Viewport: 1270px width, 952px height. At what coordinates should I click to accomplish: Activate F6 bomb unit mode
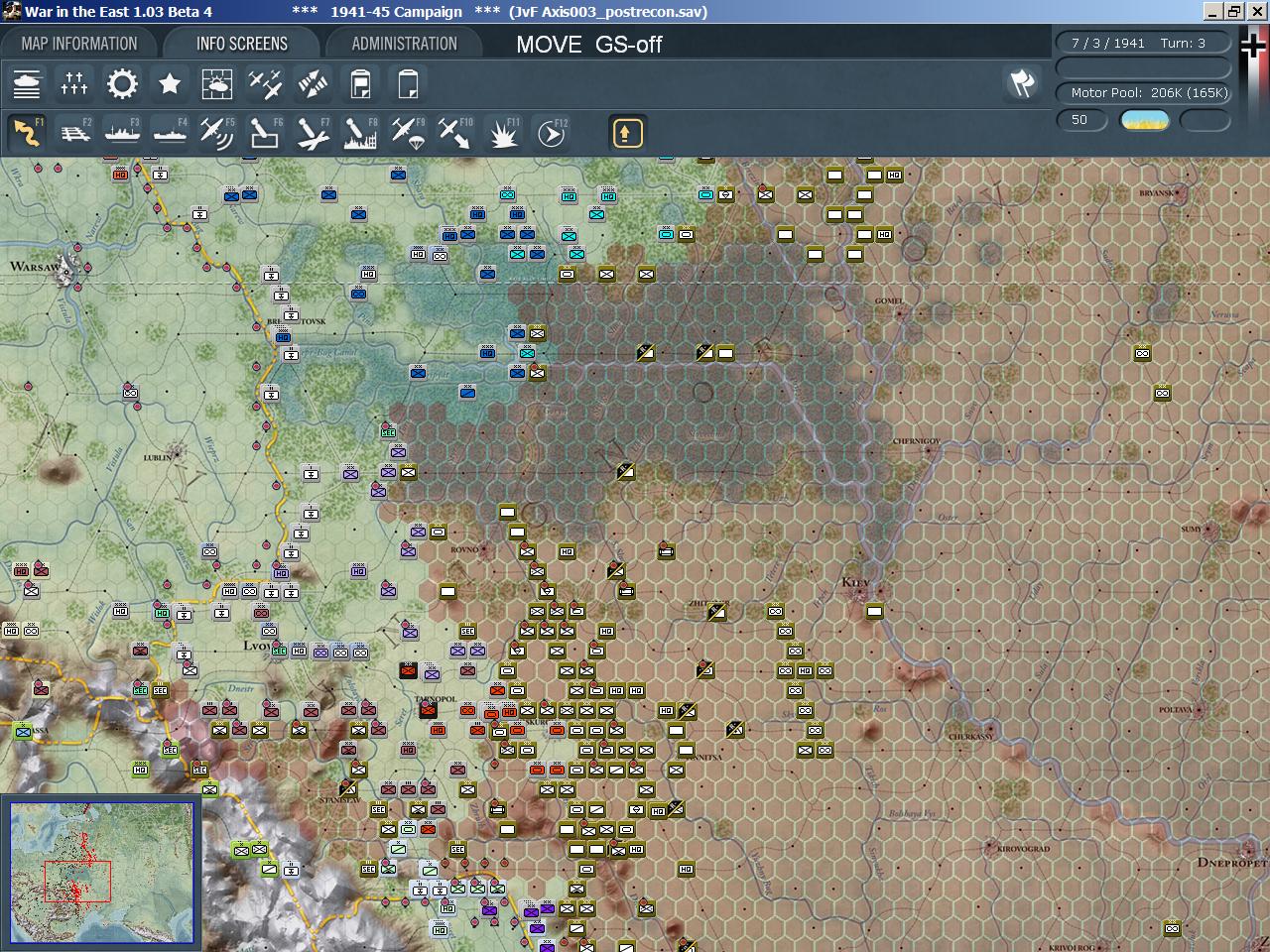[265, 133]
